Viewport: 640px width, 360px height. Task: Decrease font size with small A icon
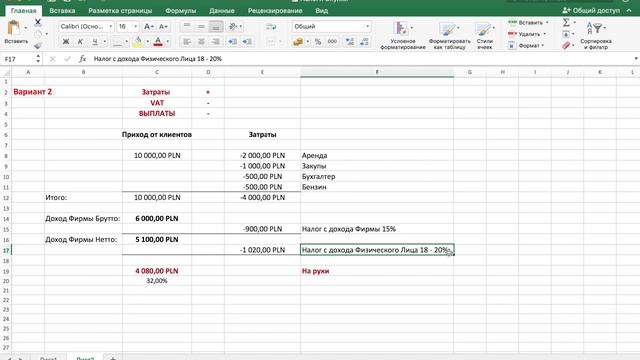click(x=163, y=27)
